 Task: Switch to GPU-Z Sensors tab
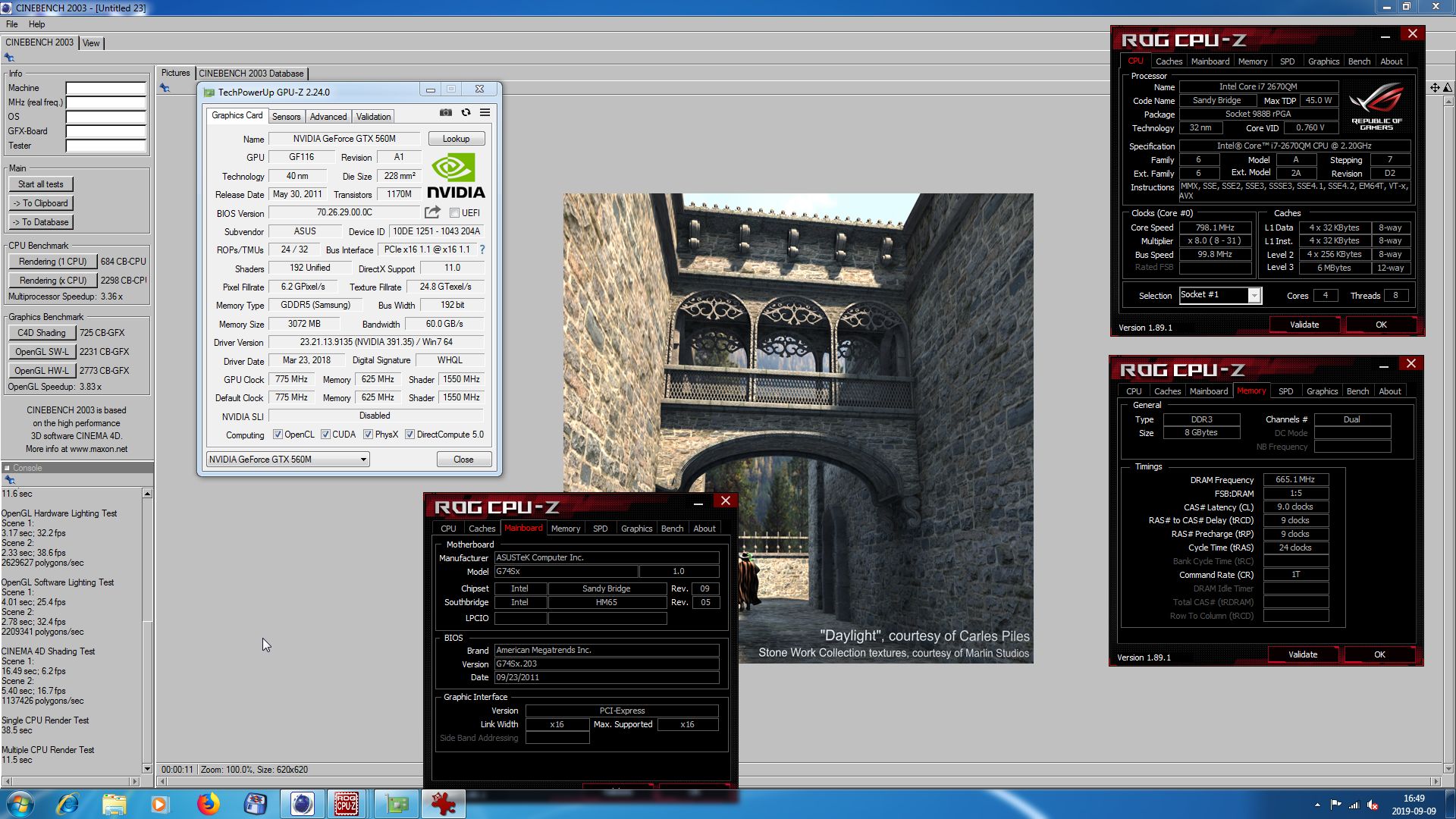pos(286,117)
